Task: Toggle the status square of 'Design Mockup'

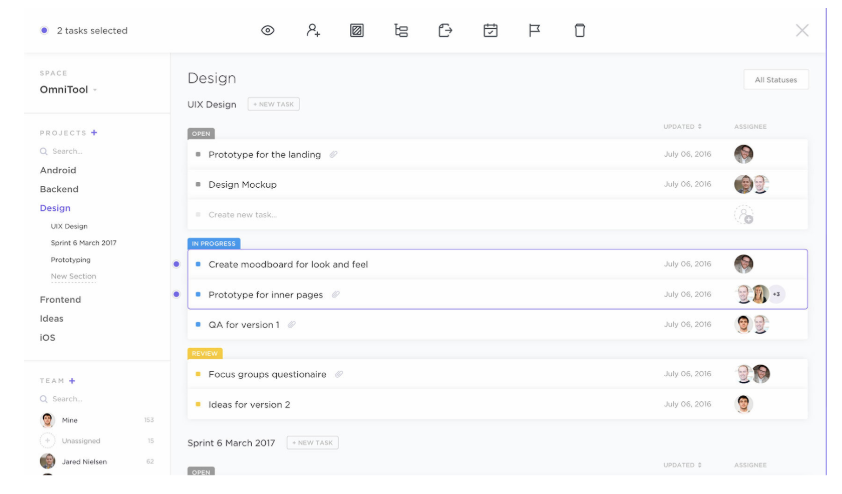Action: tap(198, 185)
